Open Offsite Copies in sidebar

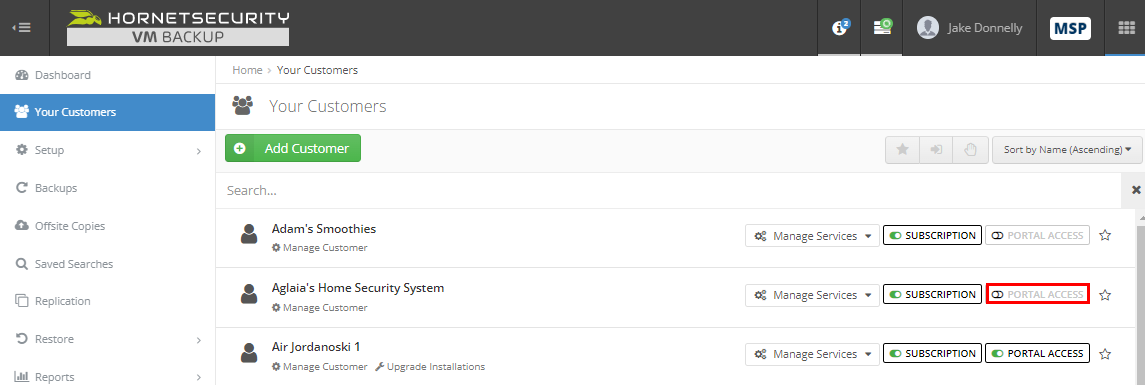coord(107,226)
